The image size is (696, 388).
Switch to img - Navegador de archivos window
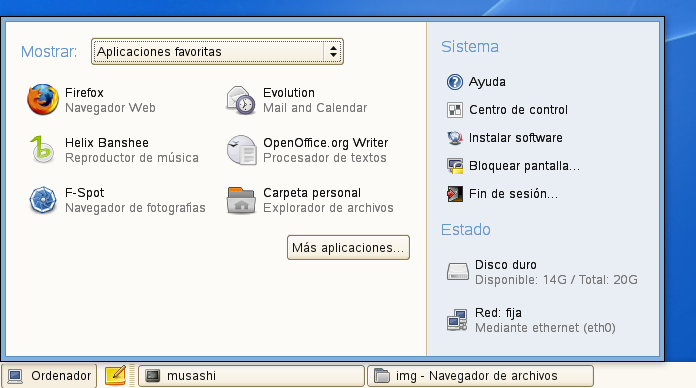[481, 376]
